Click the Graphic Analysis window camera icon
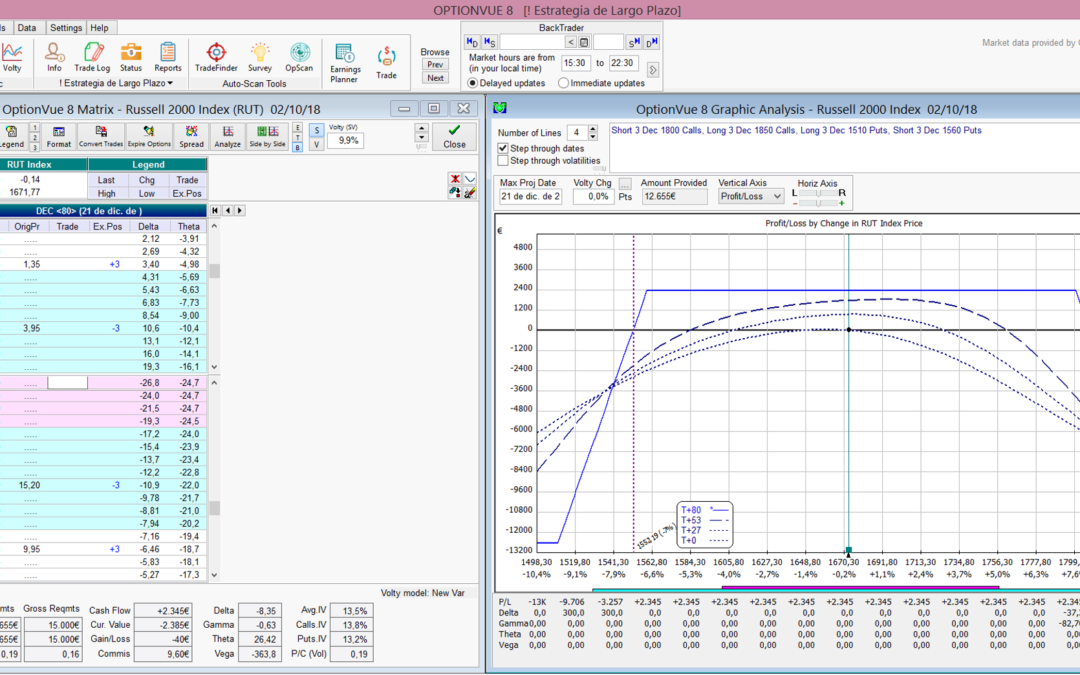The image size is (1080, 675). point(500,108)
